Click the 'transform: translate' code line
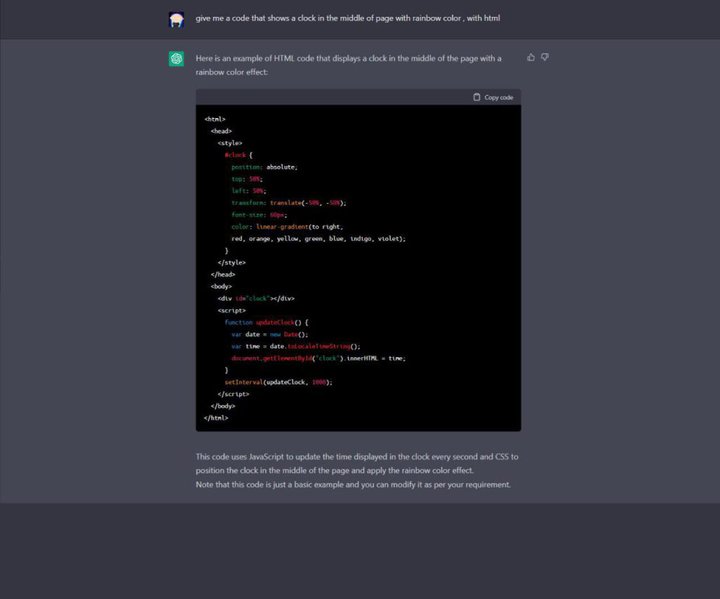Viewport: 720px width, 599px height. pos(289,203)
